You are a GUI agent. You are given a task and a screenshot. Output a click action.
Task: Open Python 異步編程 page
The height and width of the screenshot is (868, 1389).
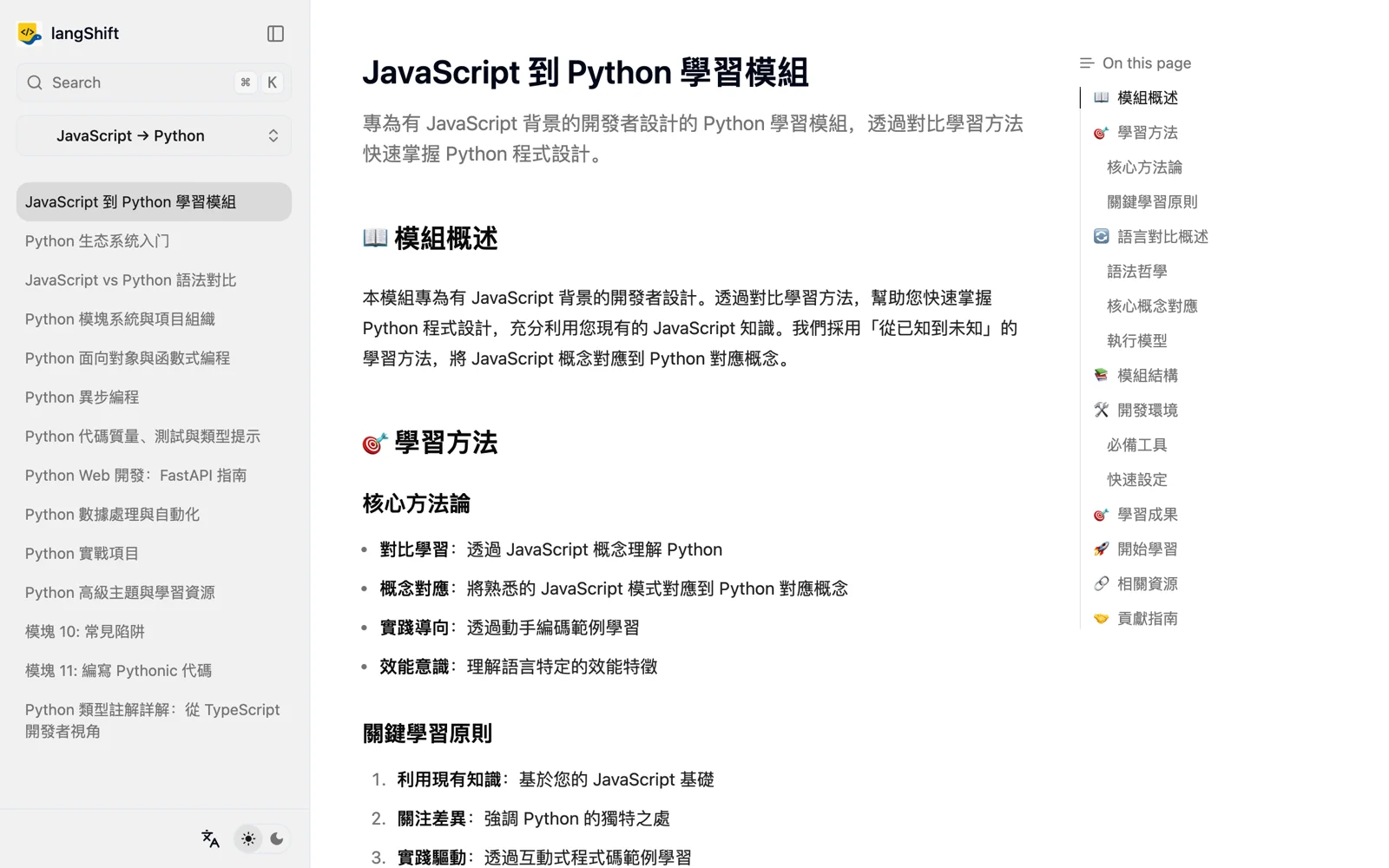click(x=154, y=397)
